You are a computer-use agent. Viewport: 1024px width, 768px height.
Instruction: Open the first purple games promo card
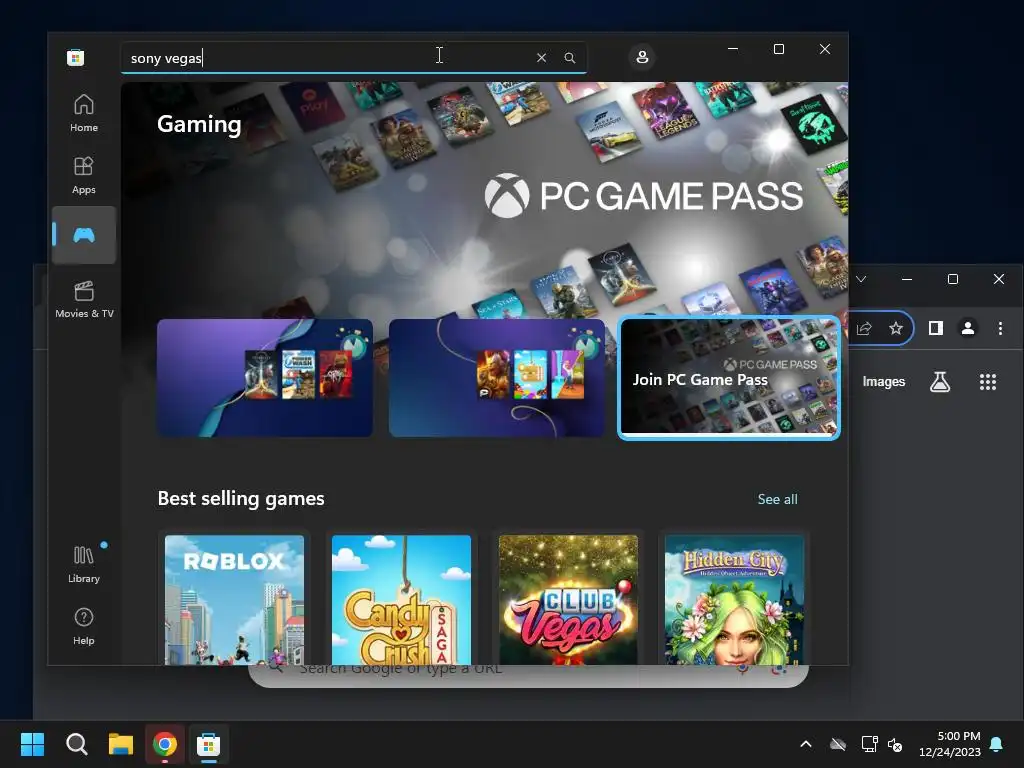(x=265, y=377)
